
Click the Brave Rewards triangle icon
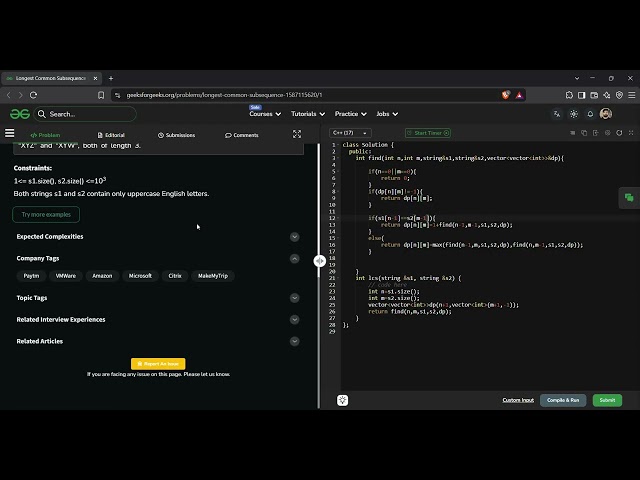click(x=519, y=95)
